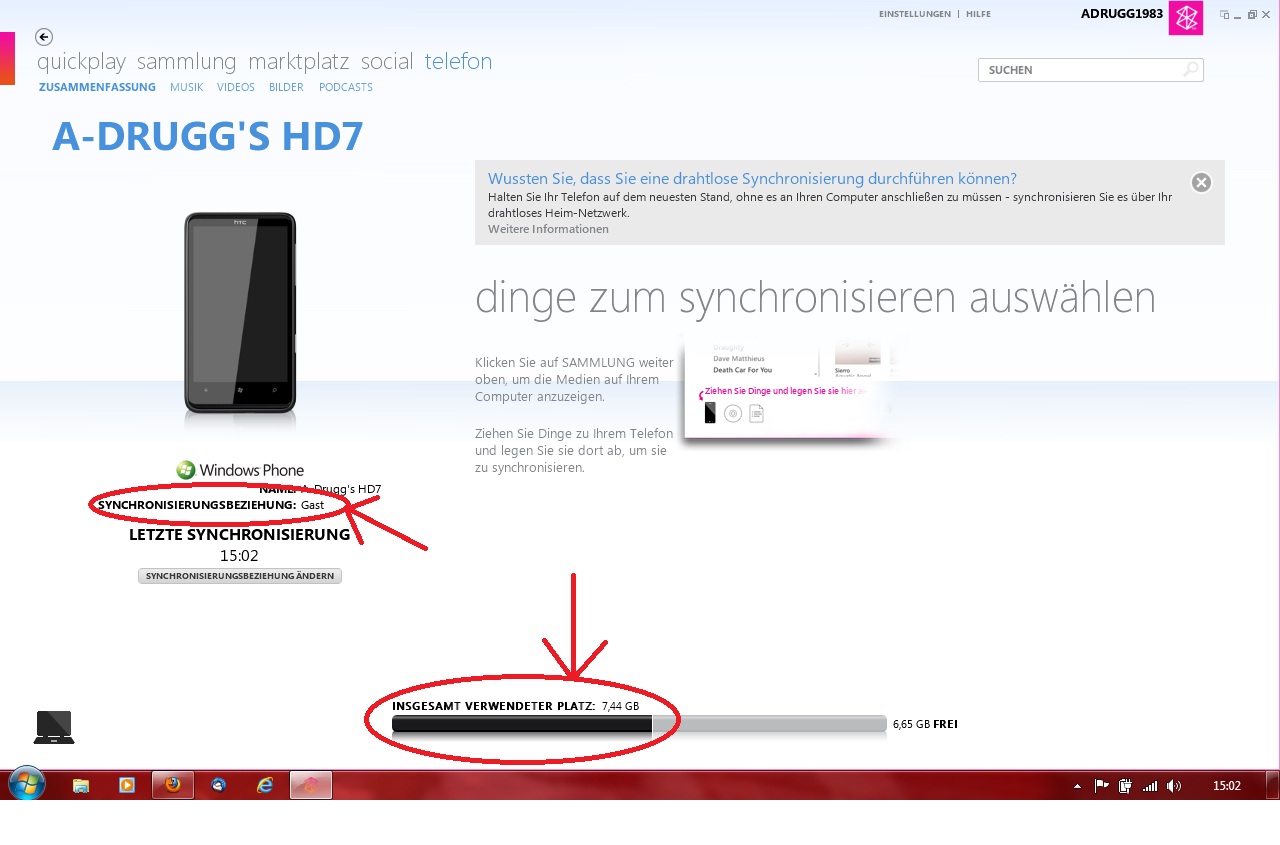The height and width of the screenshot is (845, 1280).
Task: Click the sync relationship value Gast
Action: point(312,506)
